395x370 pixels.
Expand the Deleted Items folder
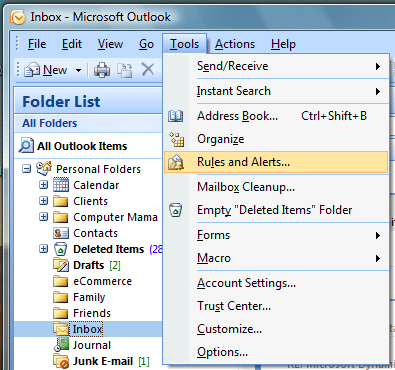44,249
